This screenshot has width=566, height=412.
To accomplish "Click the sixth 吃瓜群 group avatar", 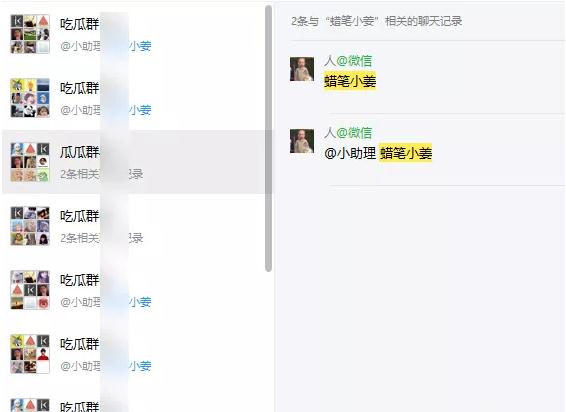I will (x=30, y=354).
